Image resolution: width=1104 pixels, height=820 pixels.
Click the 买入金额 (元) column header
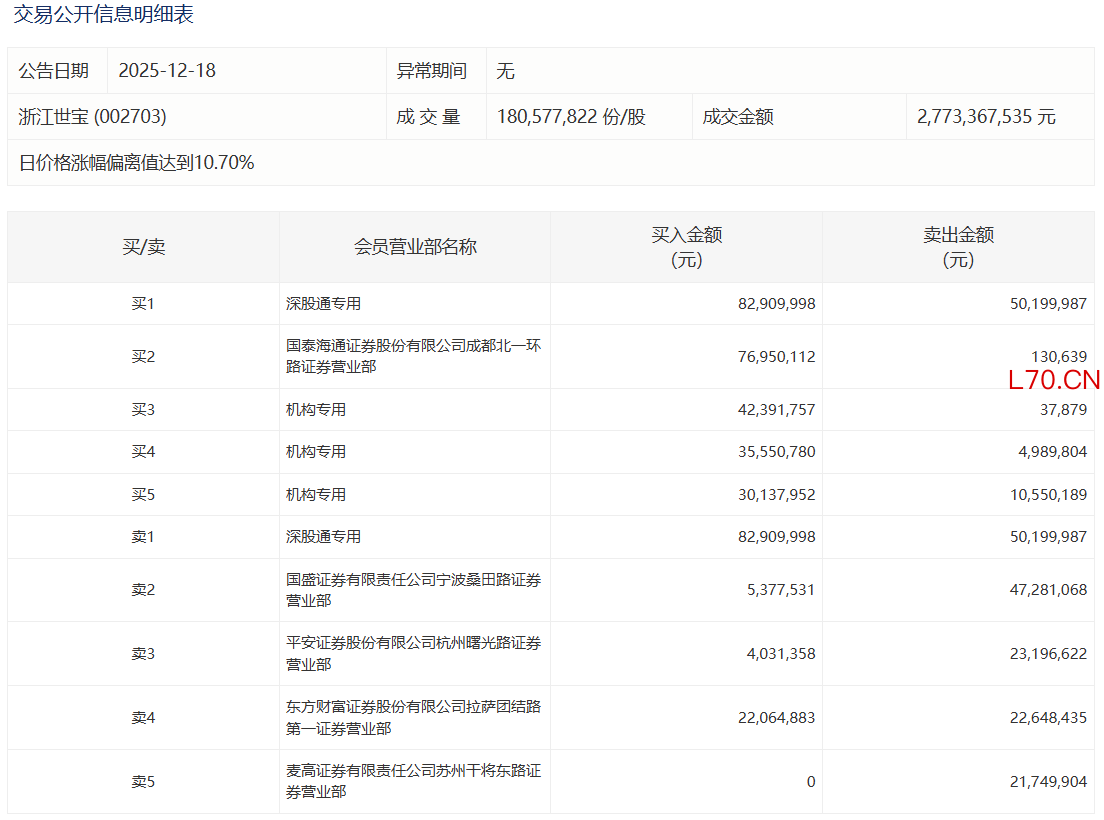click(x=686, y=247)
